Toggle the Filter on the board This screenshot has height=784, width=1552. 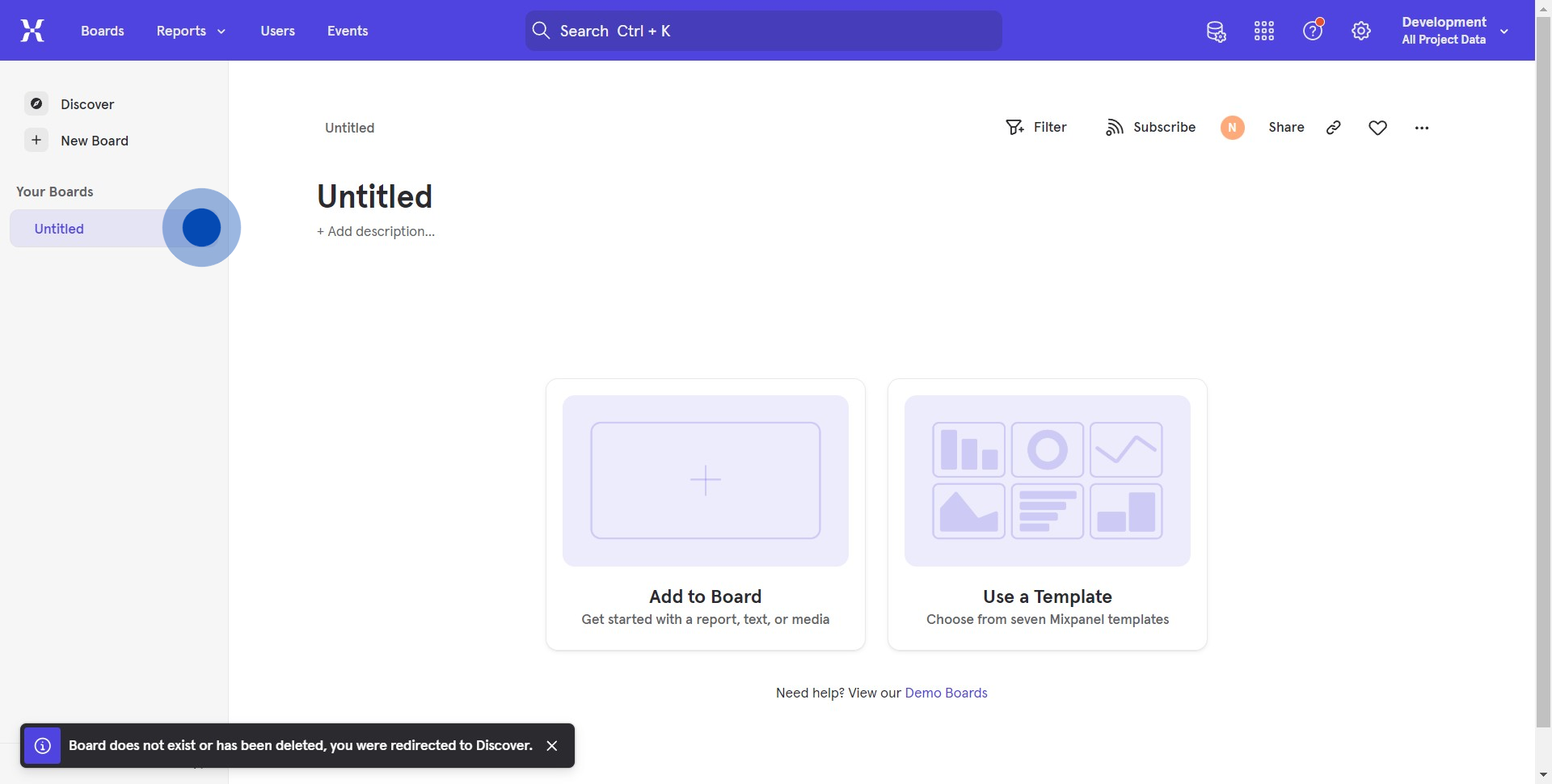coord(1037,127)
